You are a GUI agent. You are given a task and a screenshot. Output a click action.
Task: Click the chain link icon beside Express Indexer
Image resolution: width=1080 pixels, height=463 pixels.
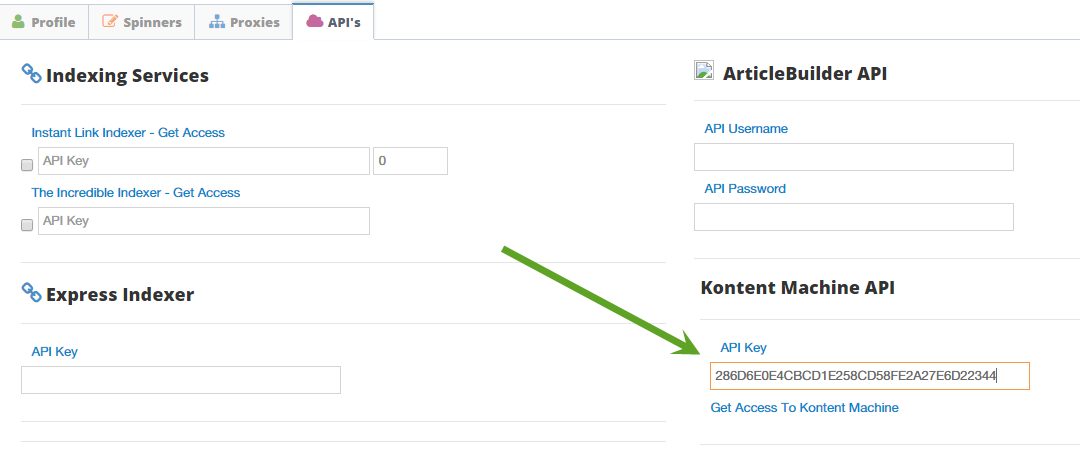point(32,293)
